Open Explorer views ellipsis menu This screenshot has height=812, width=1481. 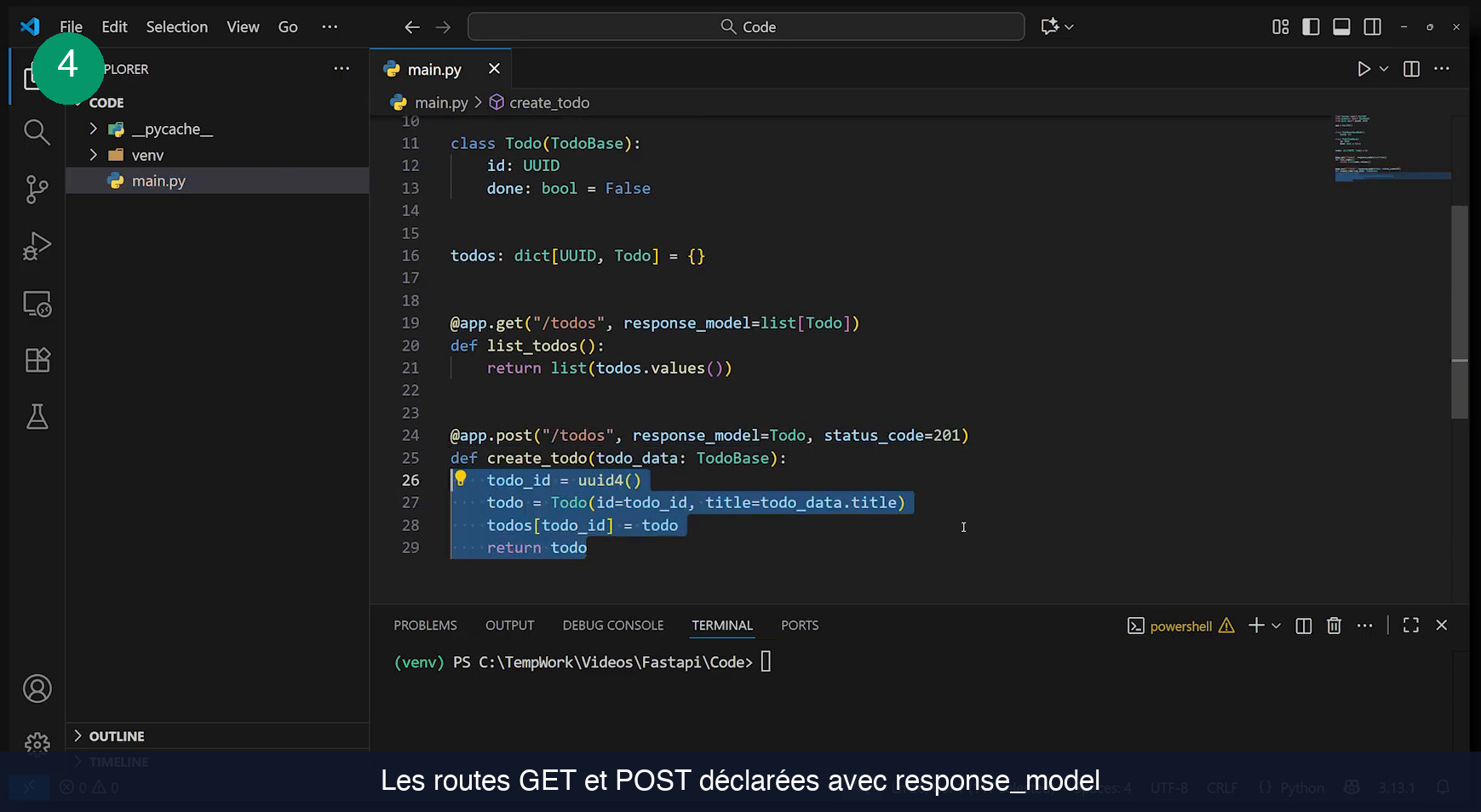pos(342,69)
